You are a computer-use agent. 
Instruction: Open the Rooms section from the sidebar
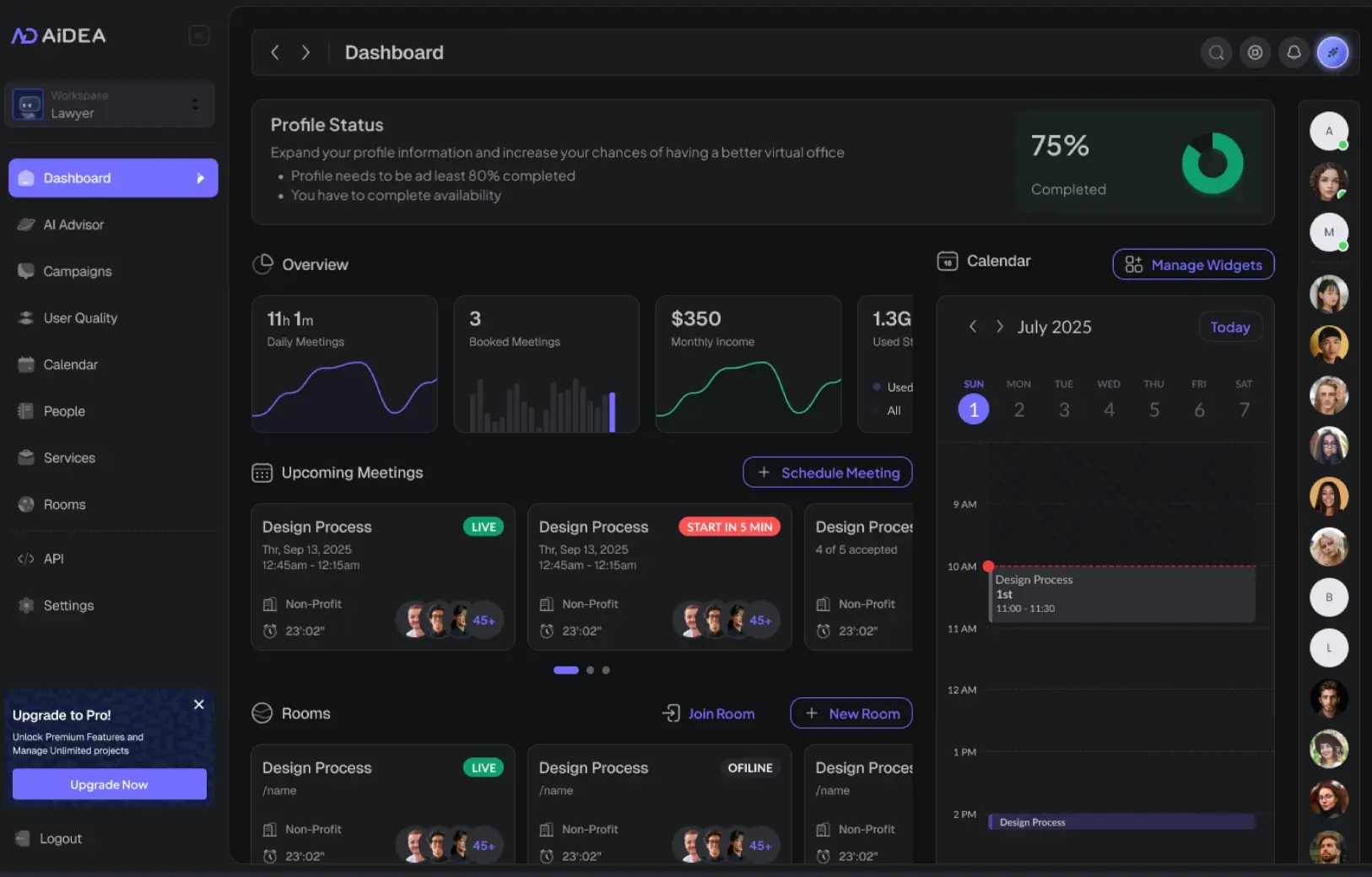pos(64,504)
